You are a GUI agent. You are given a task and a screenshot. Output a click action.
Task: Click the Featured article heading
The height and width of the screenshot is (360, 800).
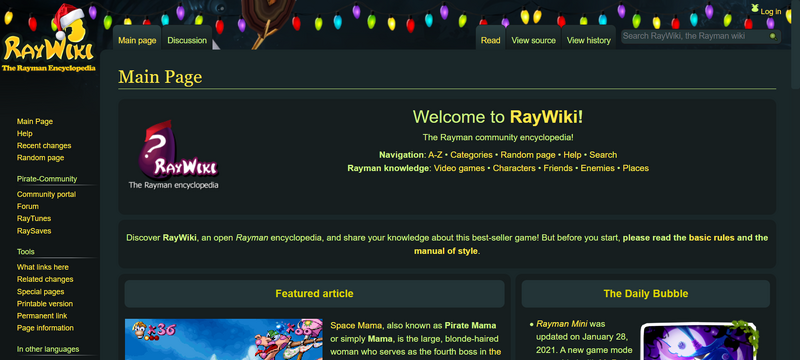pyautogui.click(x=314, y=294)
